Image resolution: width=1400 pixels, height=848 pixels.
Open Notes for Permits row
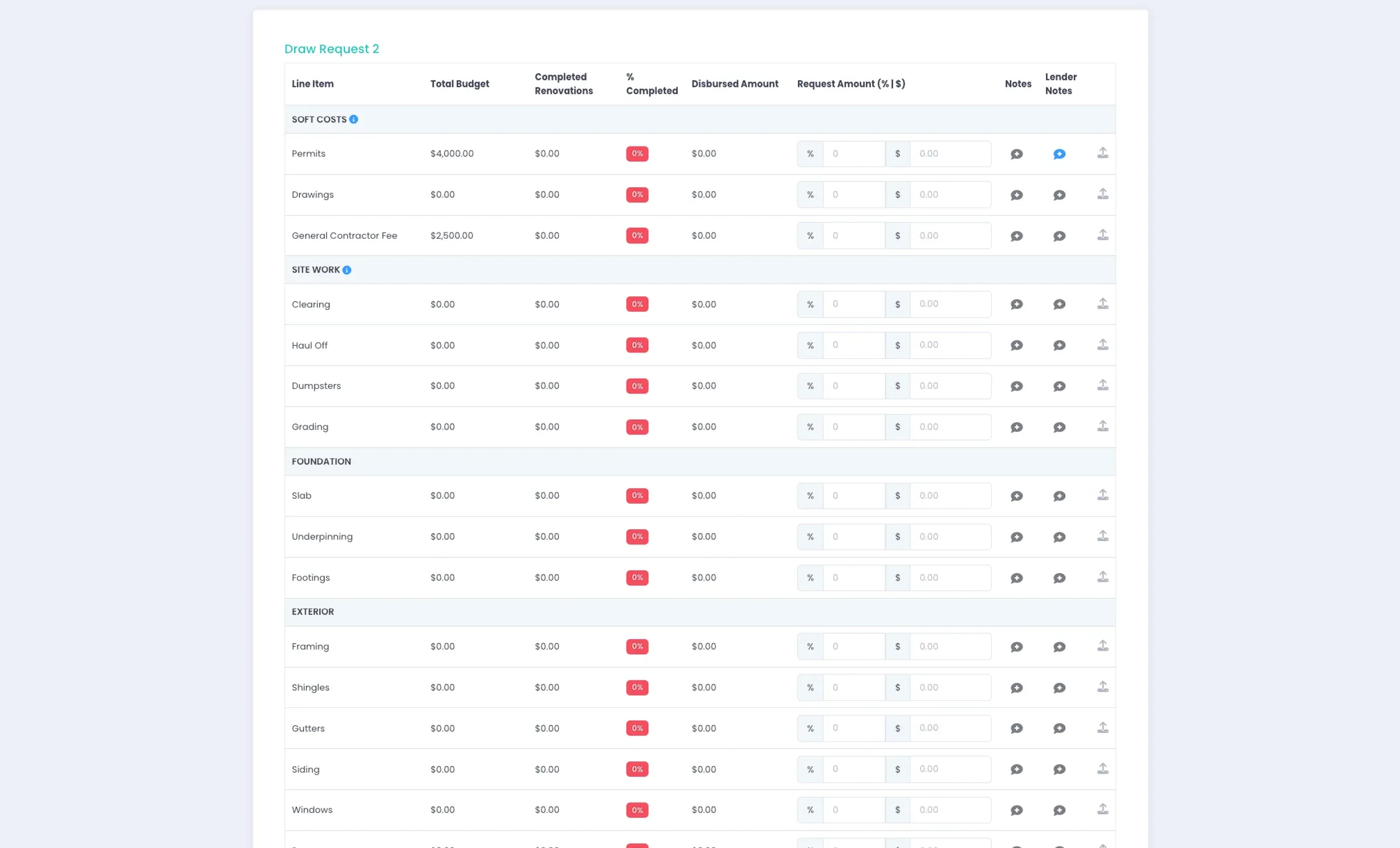pyautogui.click(x=1017, y=154)
